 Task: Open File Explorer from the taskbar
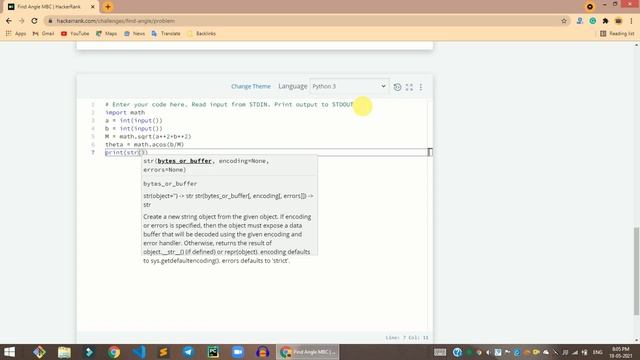(64, 352)
